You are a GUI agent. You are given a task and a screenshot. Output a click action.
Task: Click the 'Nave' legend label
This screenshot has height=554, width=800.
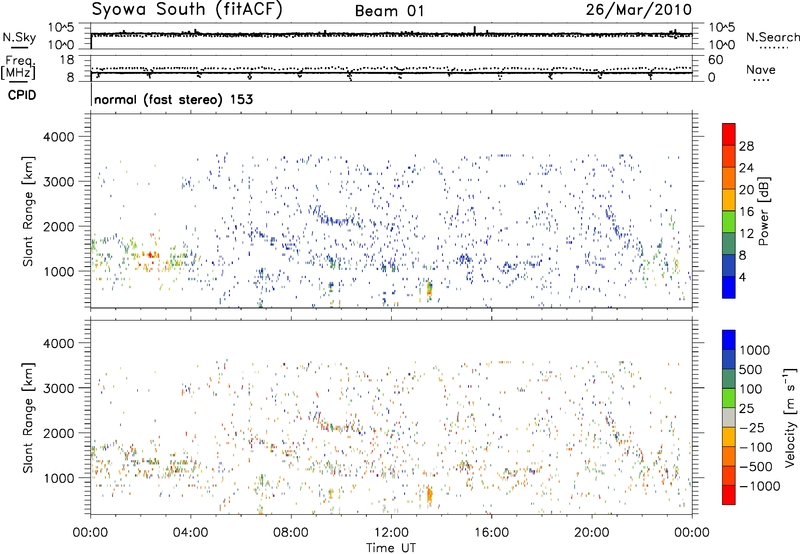(761, 70)
